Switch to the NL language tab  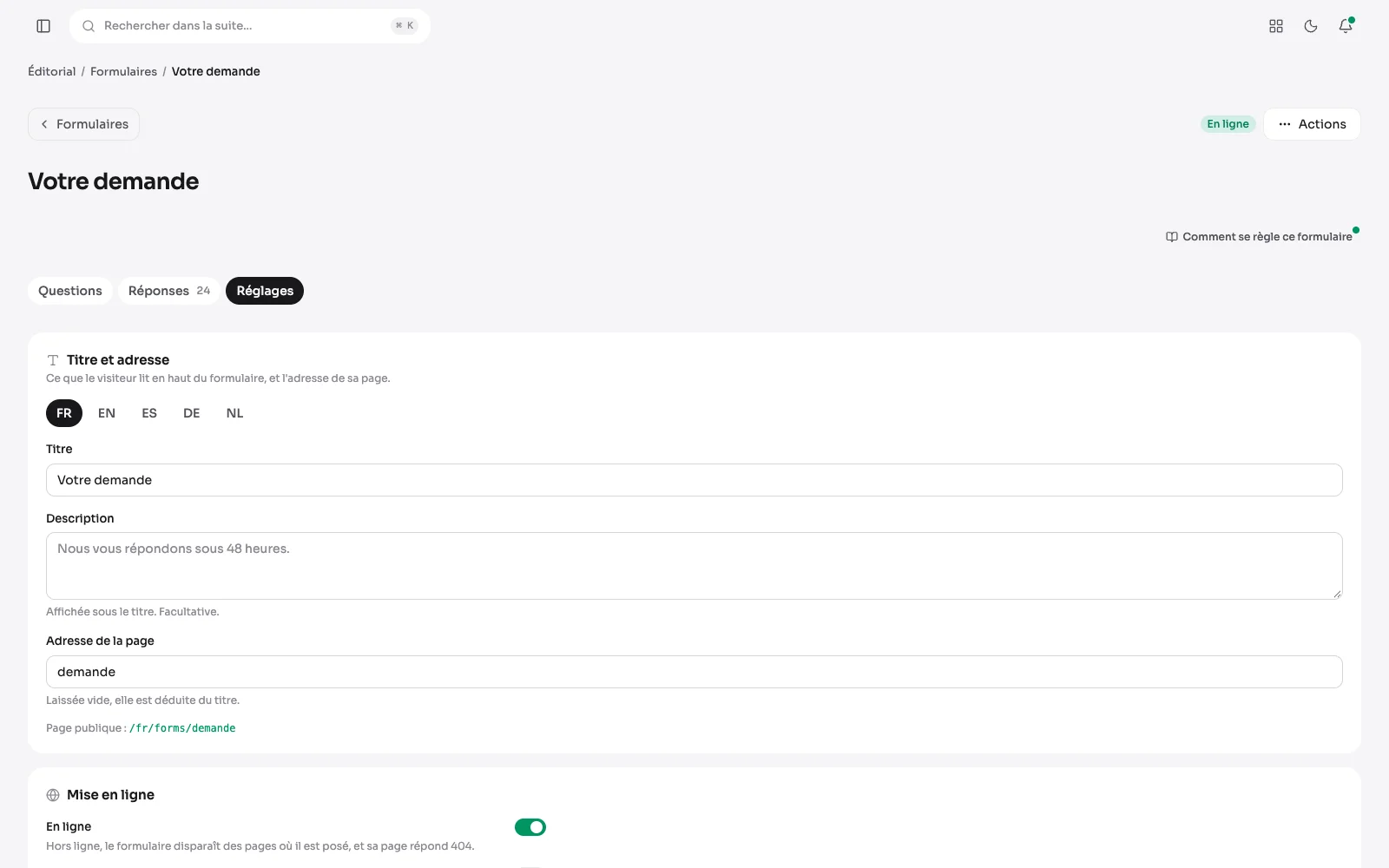click(234, 413)
